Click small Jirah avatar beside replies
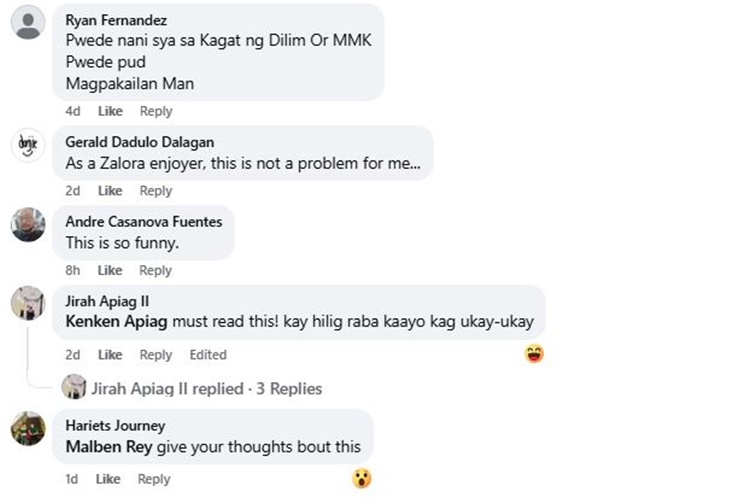750x497 pixels. [74, 387]
